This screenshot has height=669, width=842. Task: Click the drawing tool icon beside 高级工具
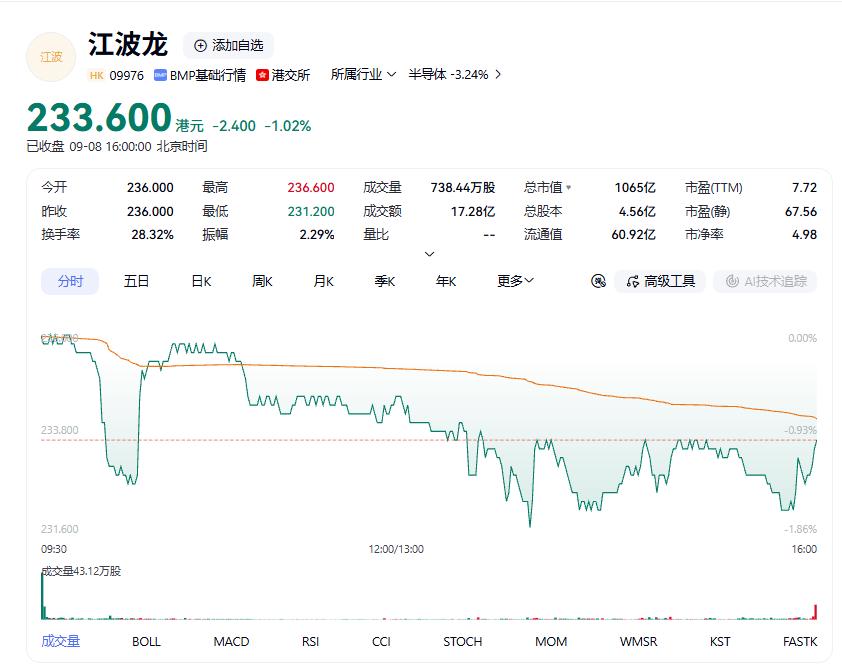click(x=598, y=281)
